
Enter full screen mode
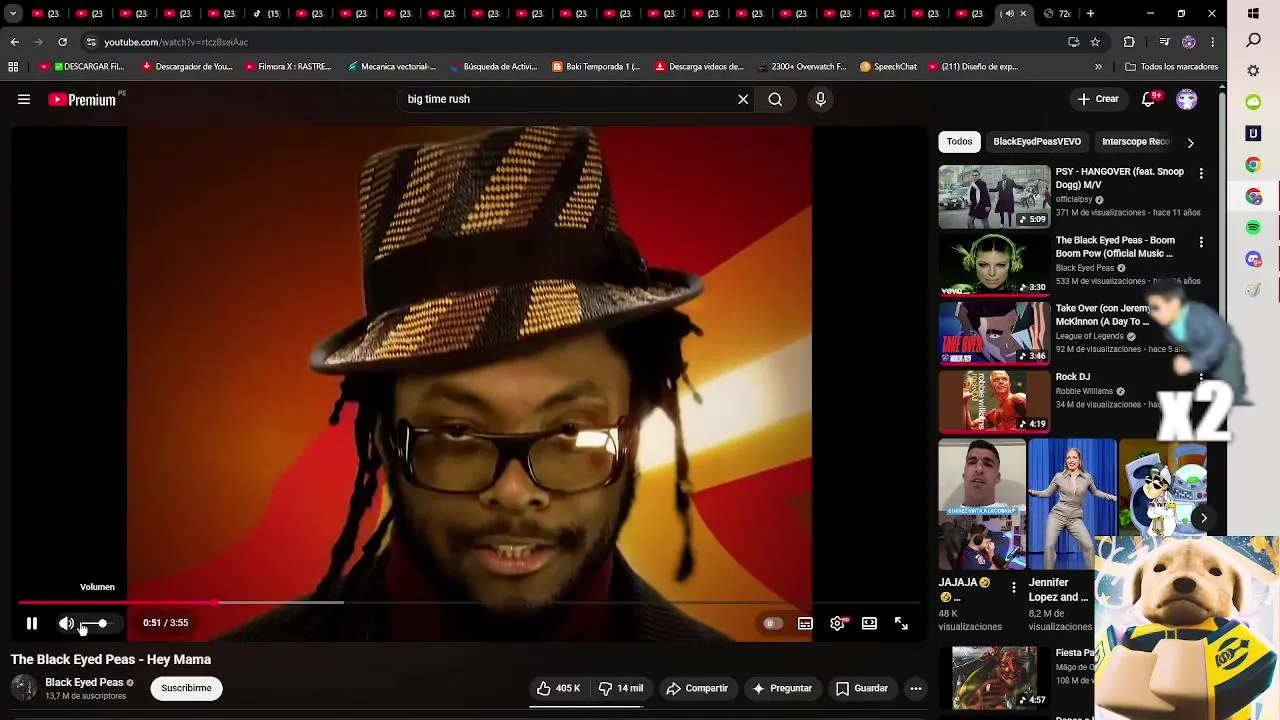click(x=901, y=623)
